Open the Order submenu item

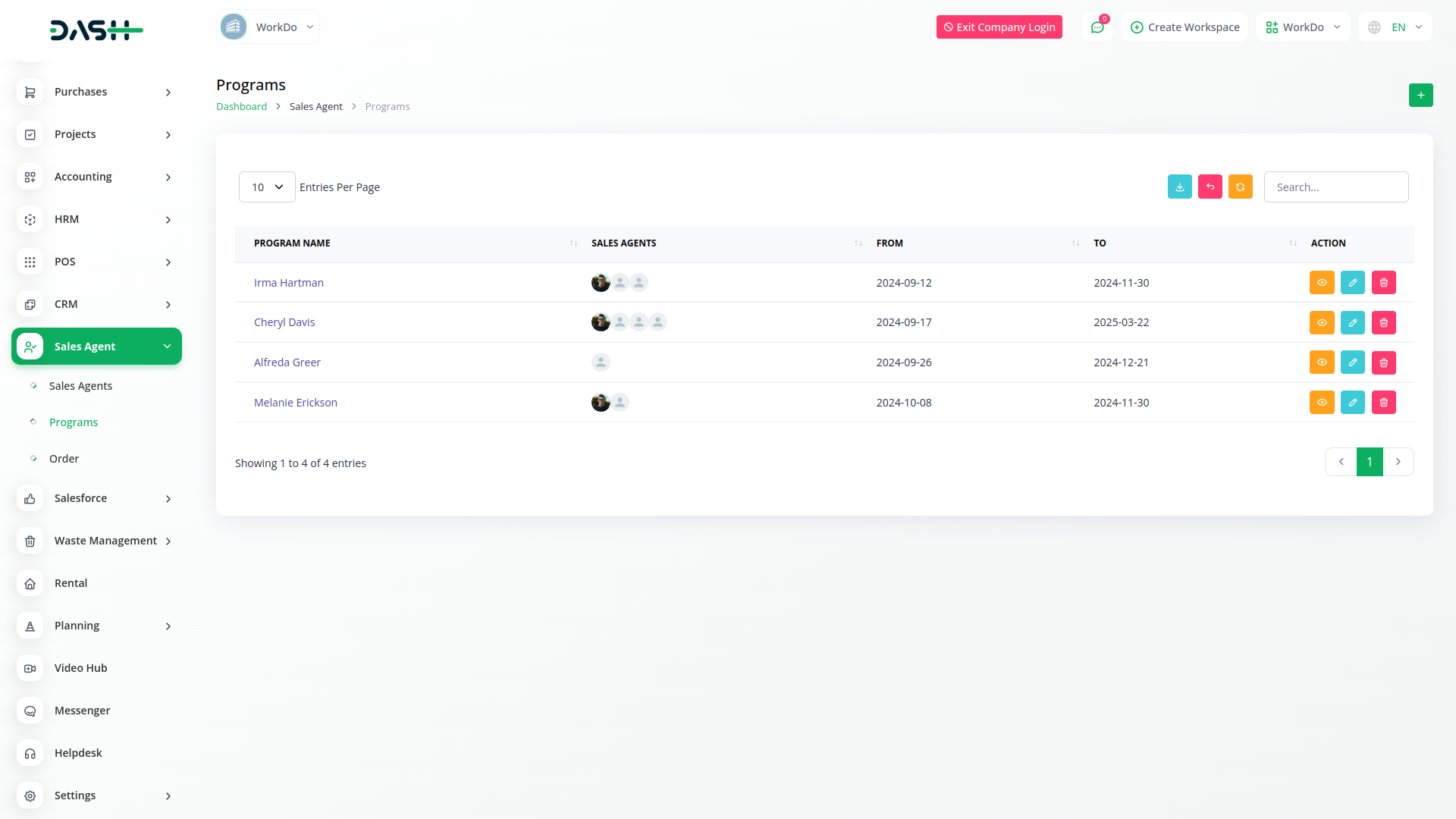64,459
